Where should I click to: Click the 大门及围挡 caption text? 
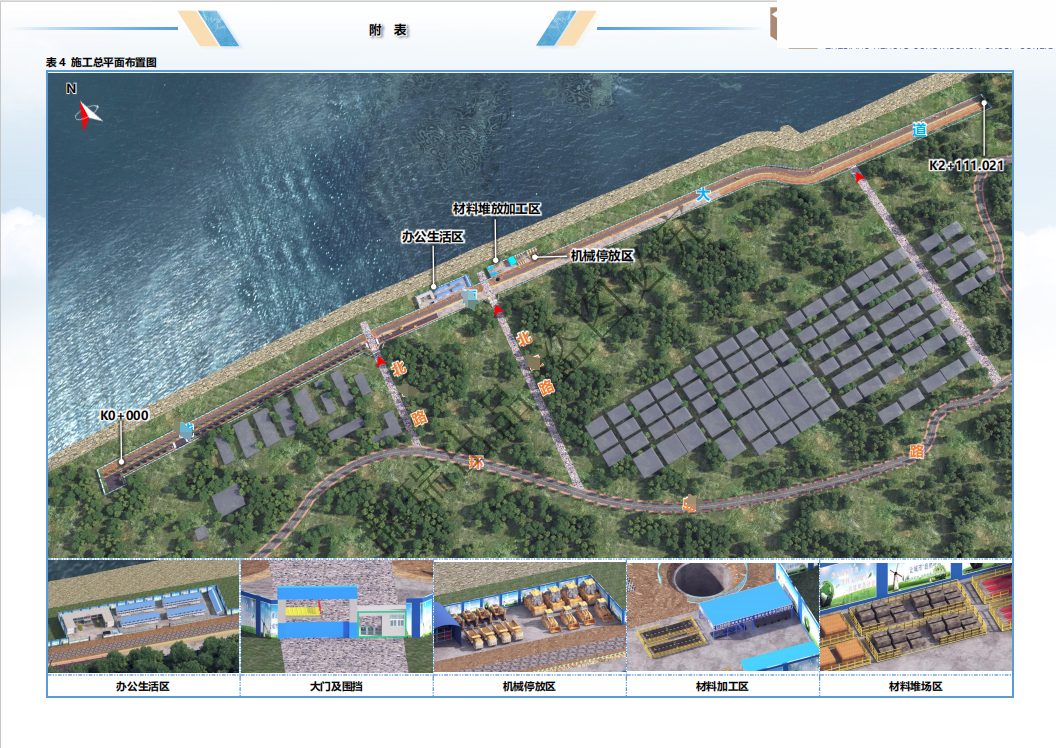[x=336, y=687]
